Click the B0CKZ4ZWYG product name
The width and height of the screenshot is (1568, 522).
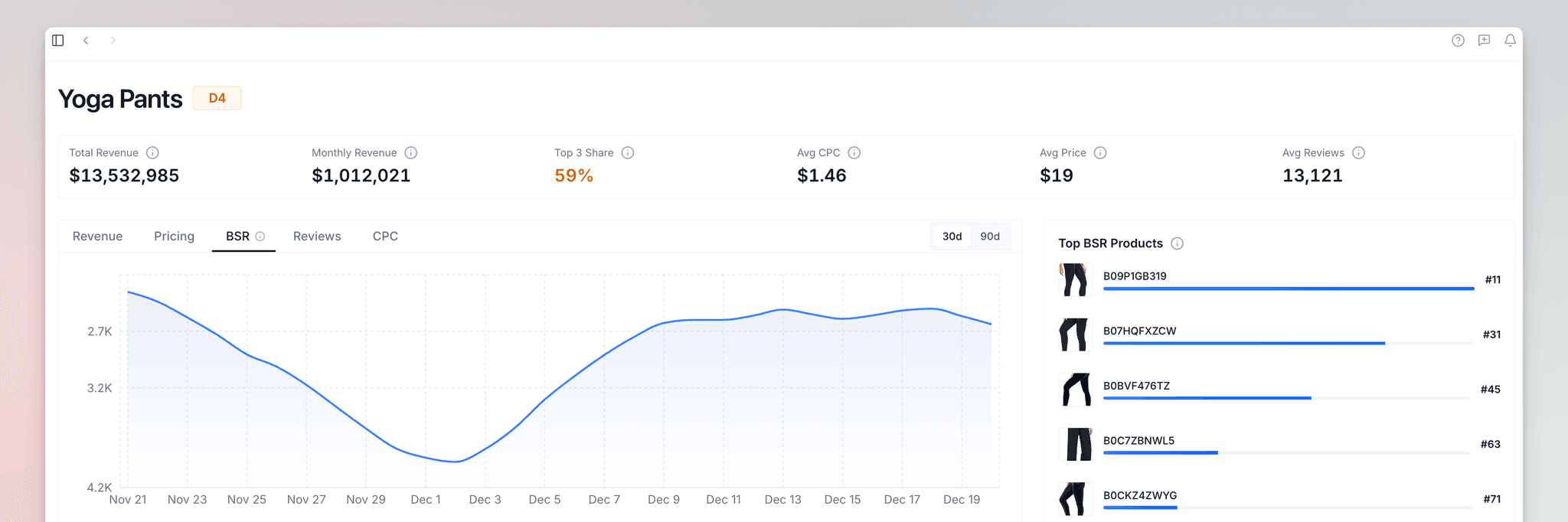click(1140, 496)
